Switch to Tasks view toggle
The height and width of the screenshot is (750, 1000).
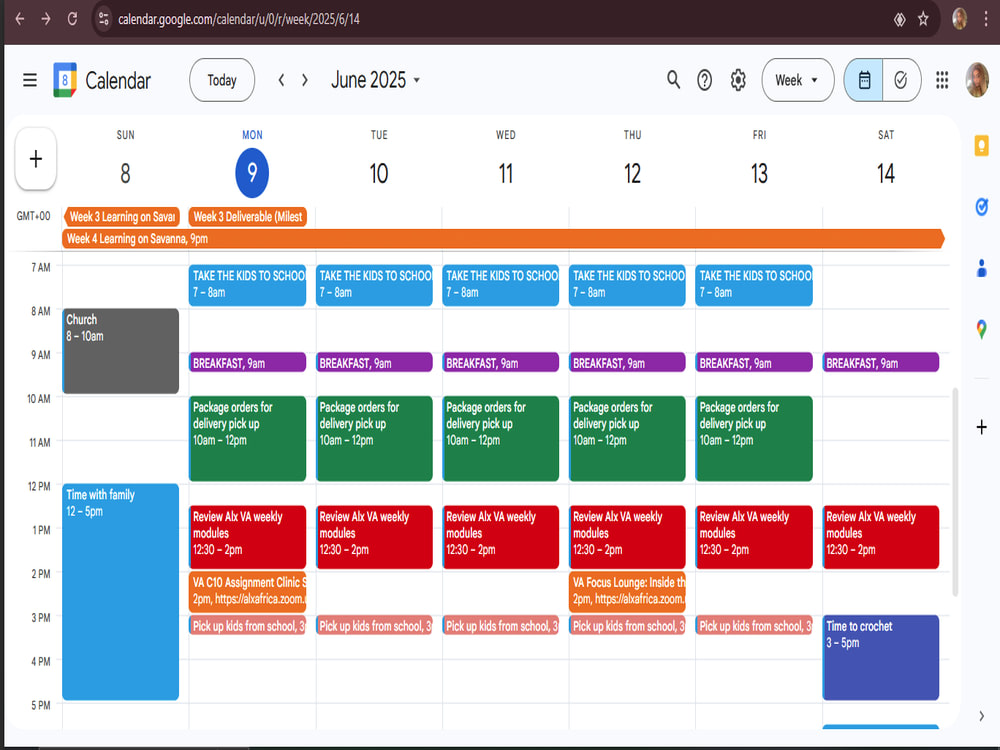[x=901, y=80]
